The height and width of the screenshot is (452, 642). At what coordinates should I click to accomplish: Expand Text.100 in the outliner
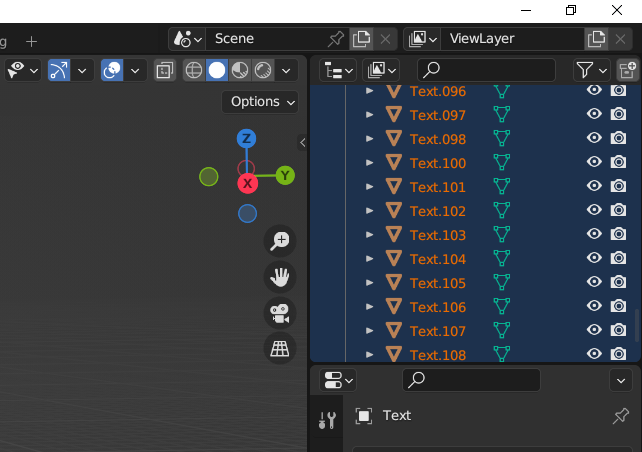click(369, 163)
